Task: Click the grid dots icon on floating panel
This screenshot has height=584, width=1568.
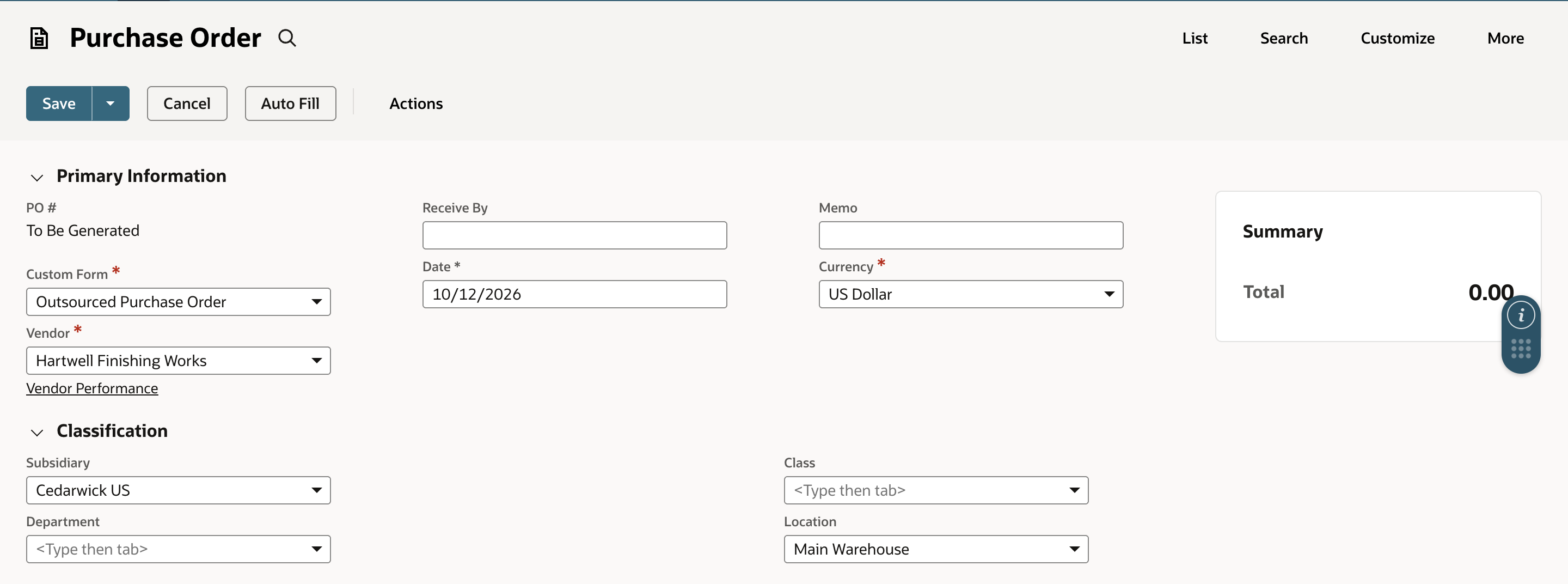Action: tap(1521, 348)
